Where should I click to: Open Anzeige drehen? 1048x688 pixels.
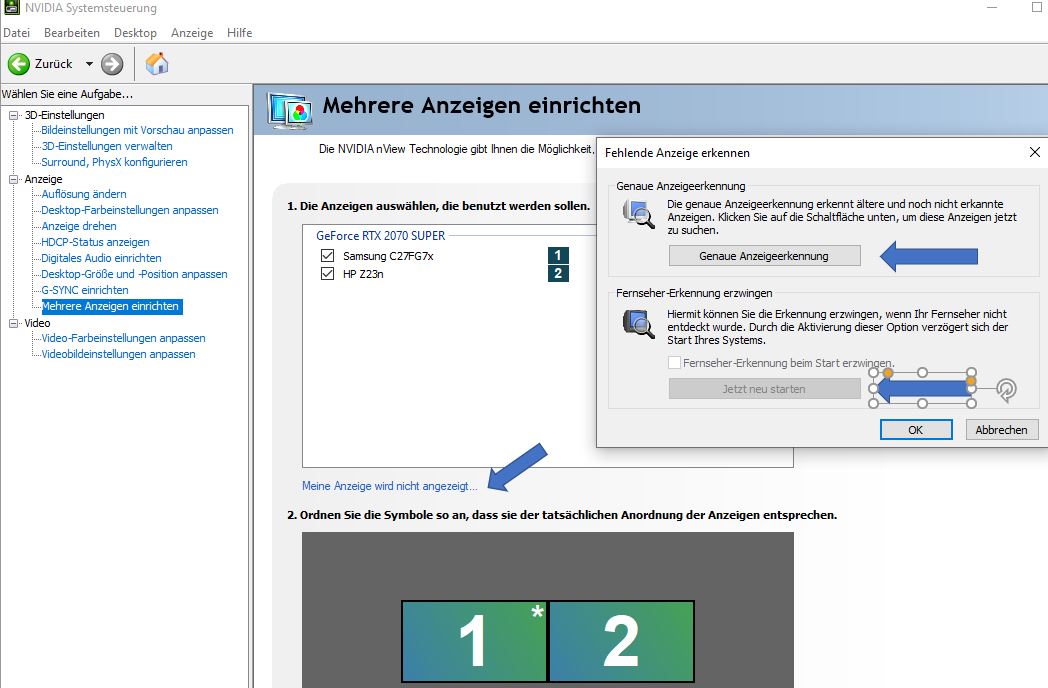[79, 227]
